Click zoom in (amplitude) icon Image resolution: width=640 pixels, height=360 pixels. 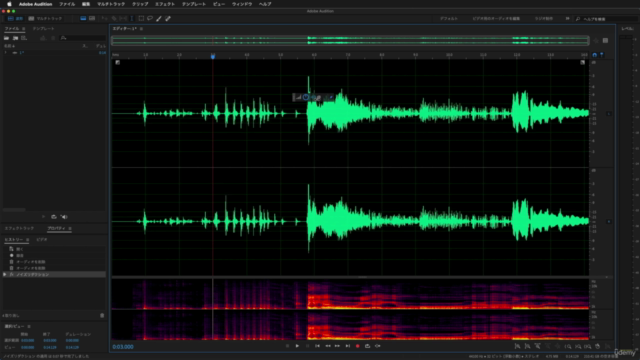(x=517, y=346)
